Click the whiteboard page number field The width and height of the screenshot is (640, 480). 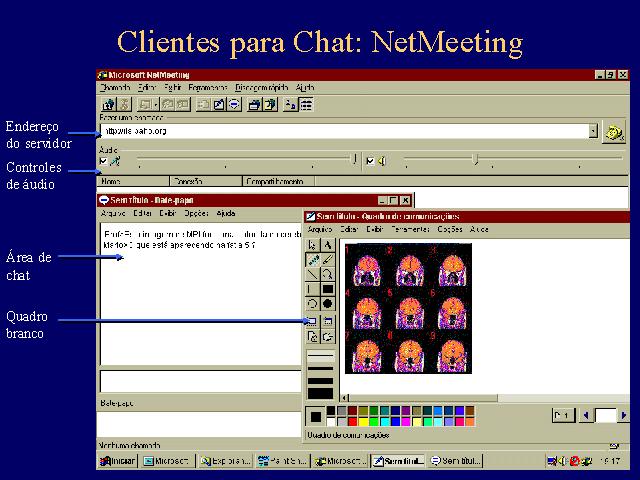pyautogui.click(x=605, y=416)
